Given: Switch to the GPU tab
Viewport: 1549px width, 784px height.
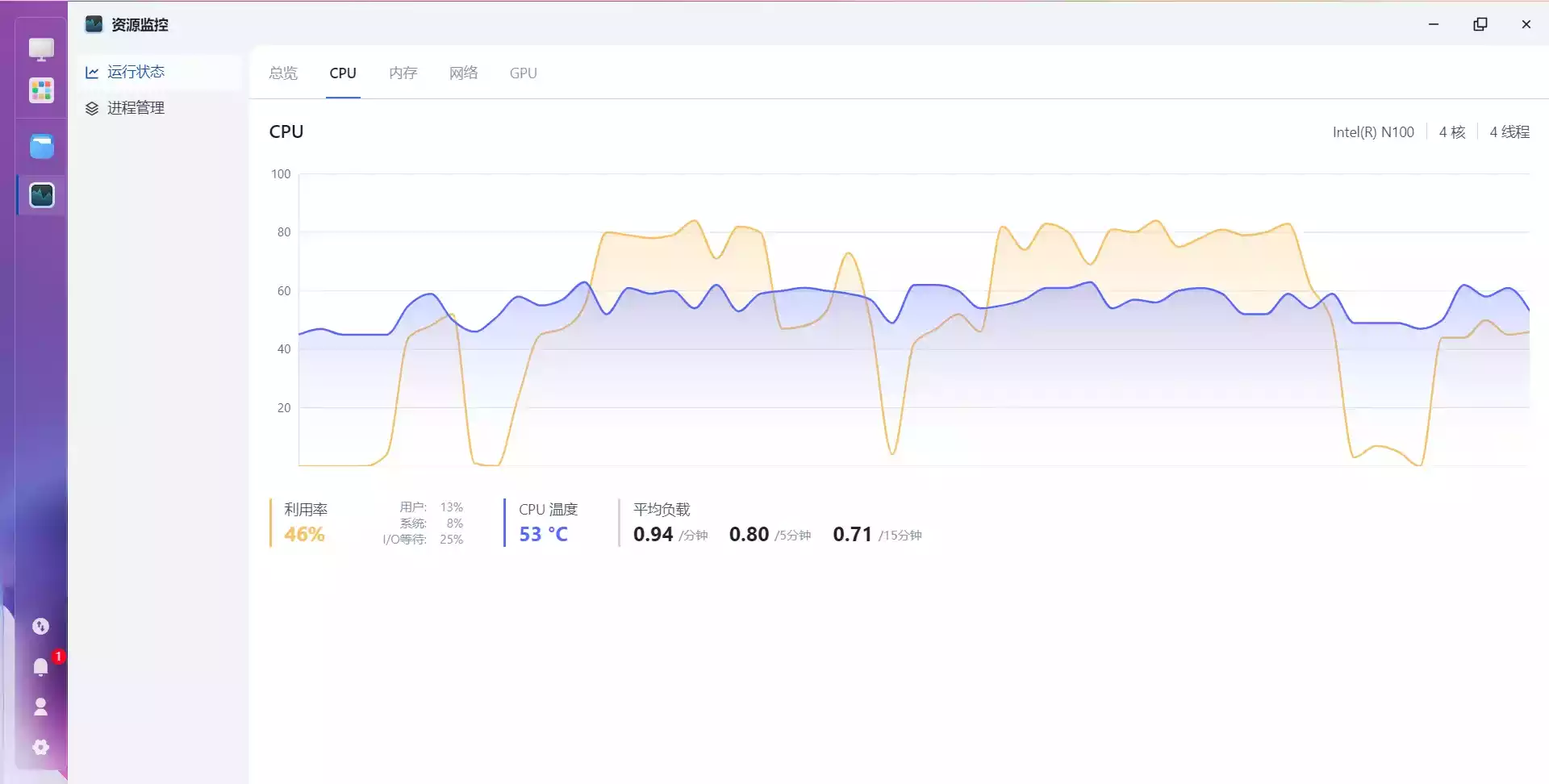Looking at the screenshot, I should click(523, 73).
